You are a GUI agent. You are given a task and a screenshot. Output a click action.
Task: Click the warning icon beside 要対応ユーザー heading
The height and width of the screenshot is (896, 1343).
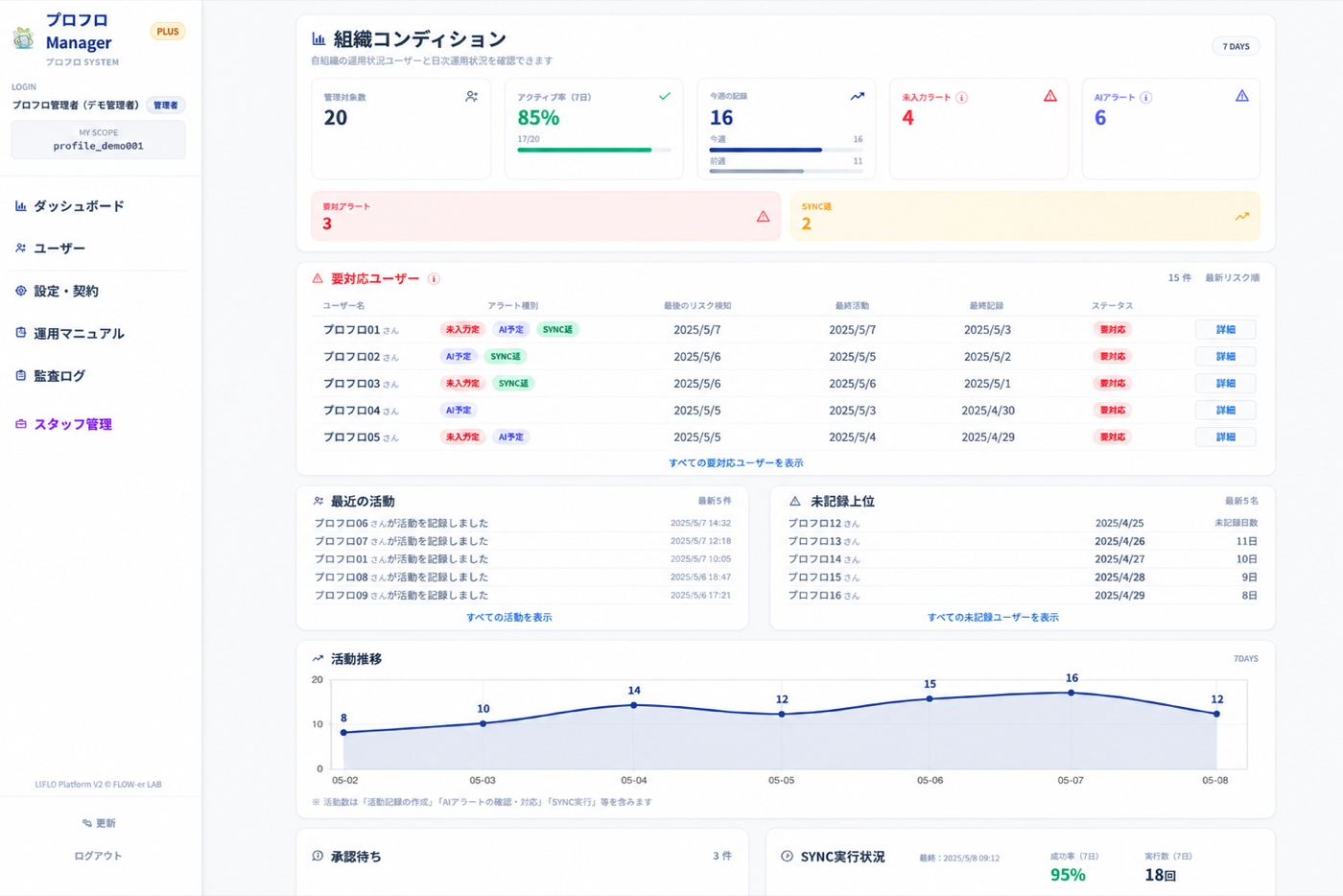coord(318,278)
